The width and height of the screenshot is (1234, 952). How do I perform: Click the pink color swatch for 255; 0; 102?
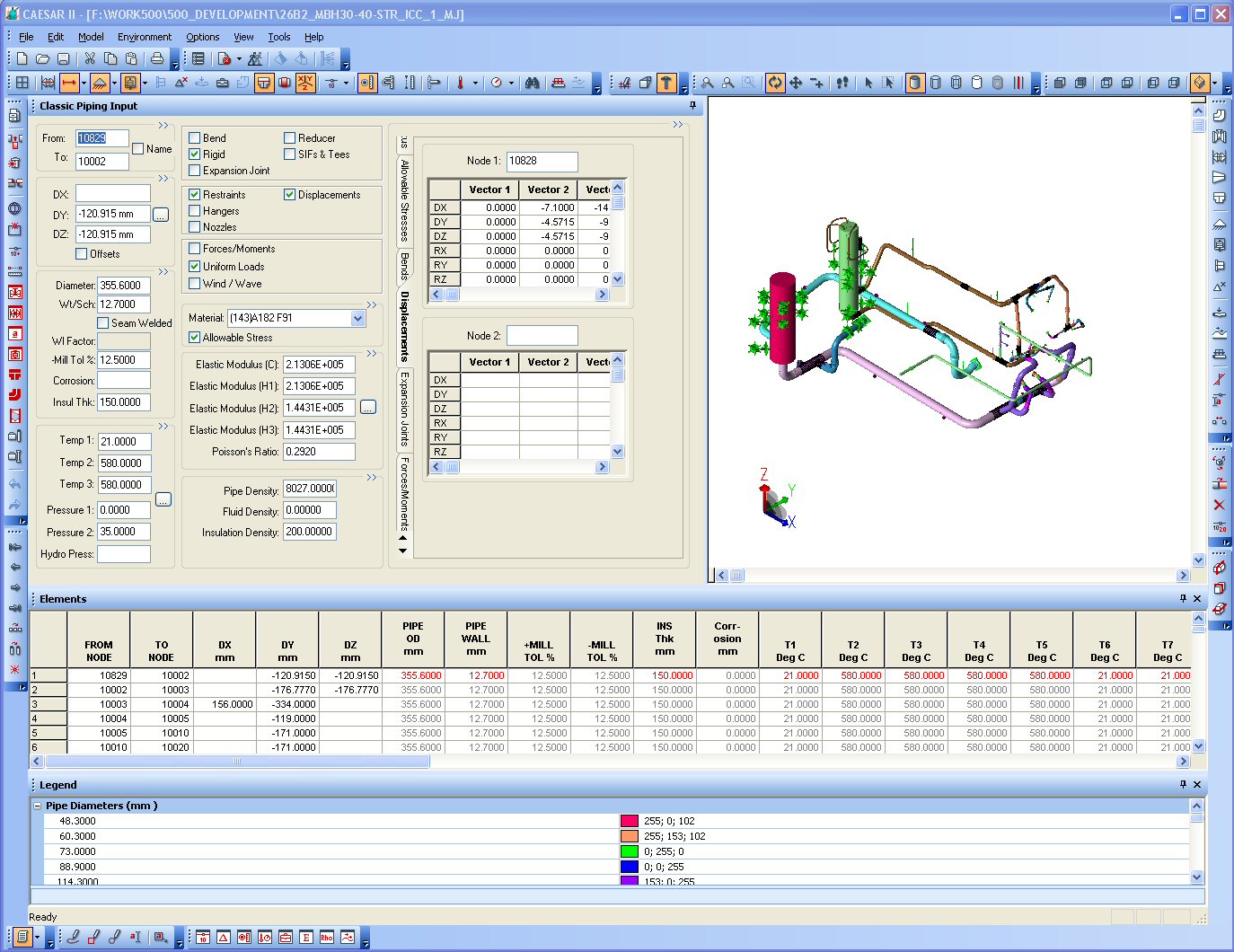628,820
